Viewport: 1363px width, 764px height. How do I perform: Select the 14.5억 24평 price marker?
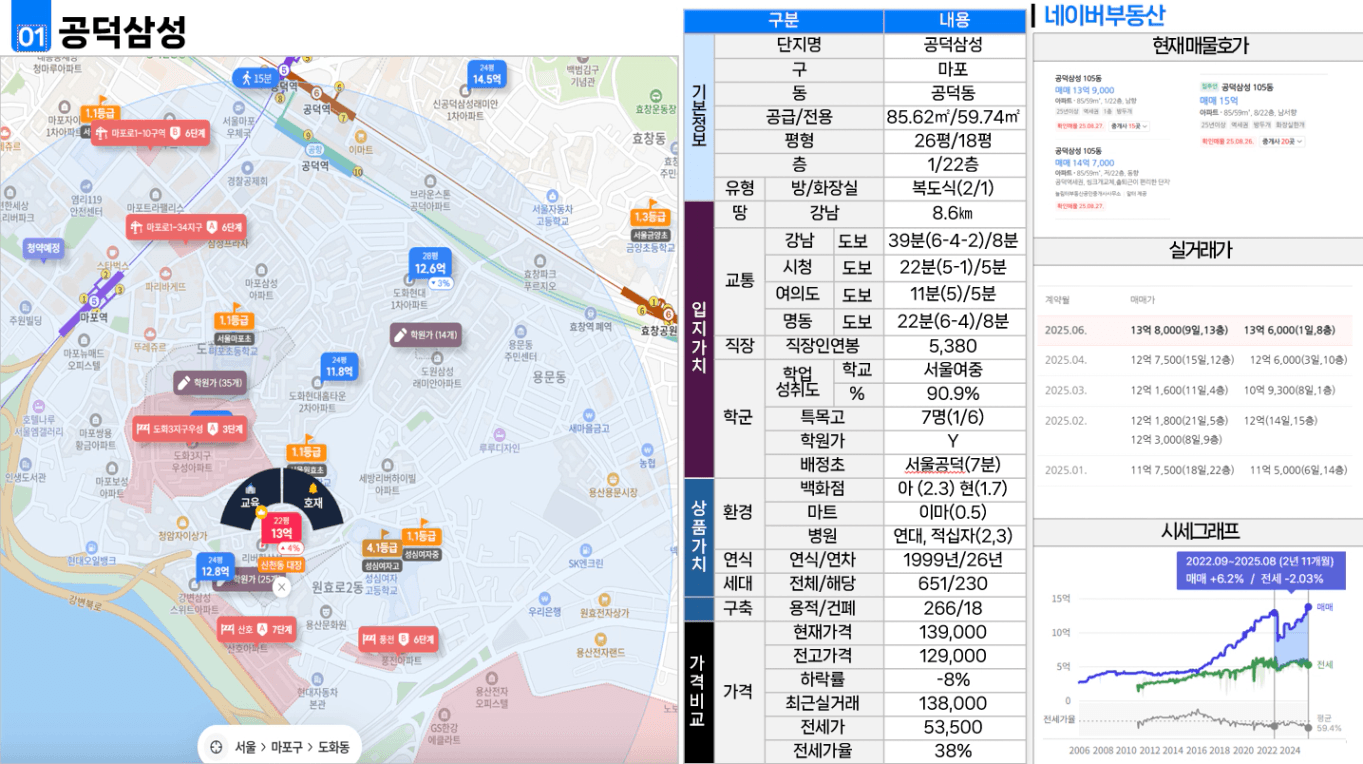click(487, 74)
